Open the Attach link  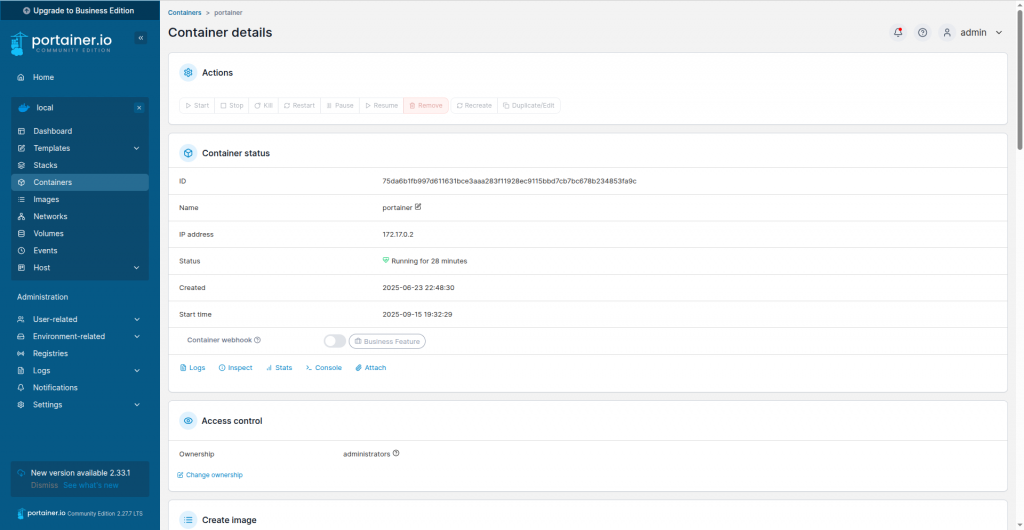370,367
